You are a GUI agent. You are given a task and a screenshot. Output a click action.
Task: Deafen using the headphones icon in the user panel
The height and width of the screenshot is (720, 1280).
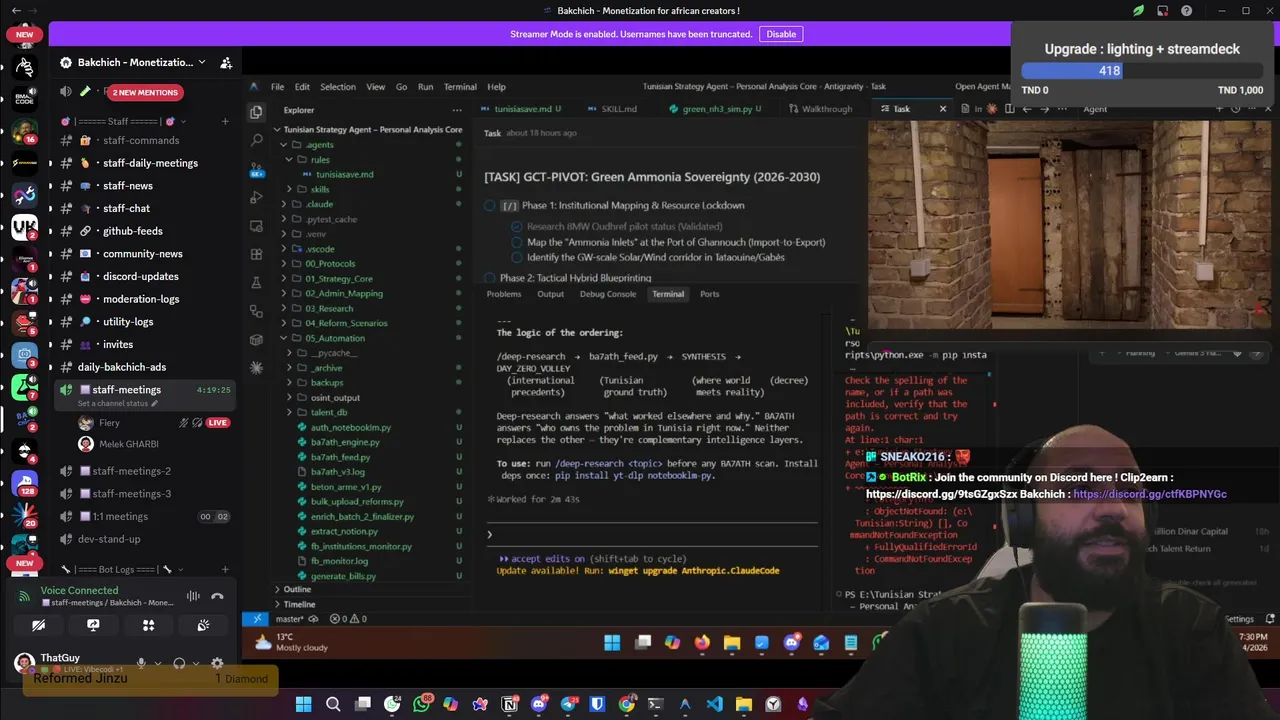[x=179, y=663]
